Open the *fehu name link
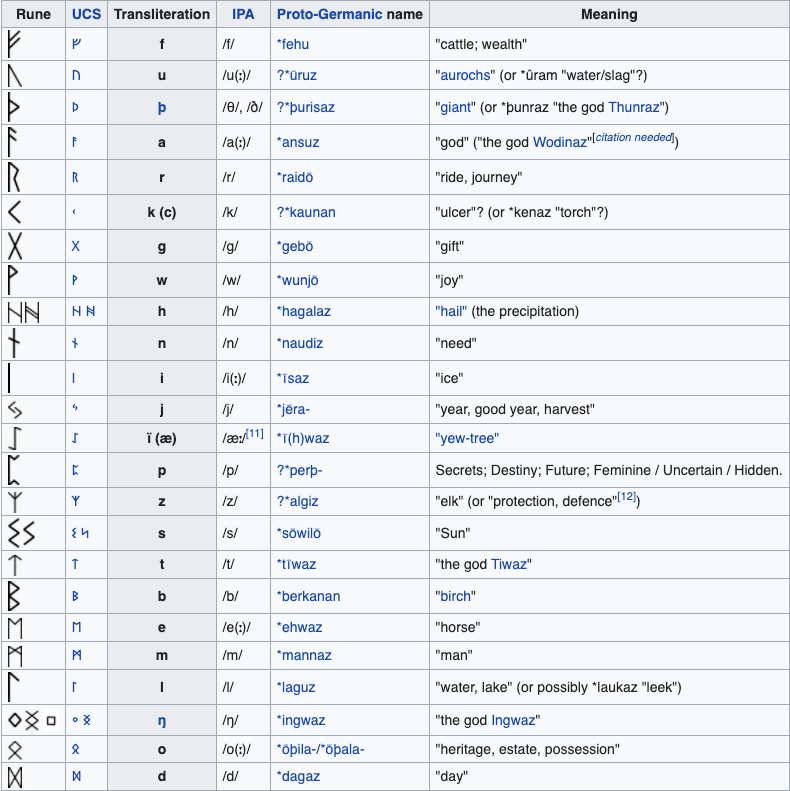The image size is (790, 791). (299, 44)
